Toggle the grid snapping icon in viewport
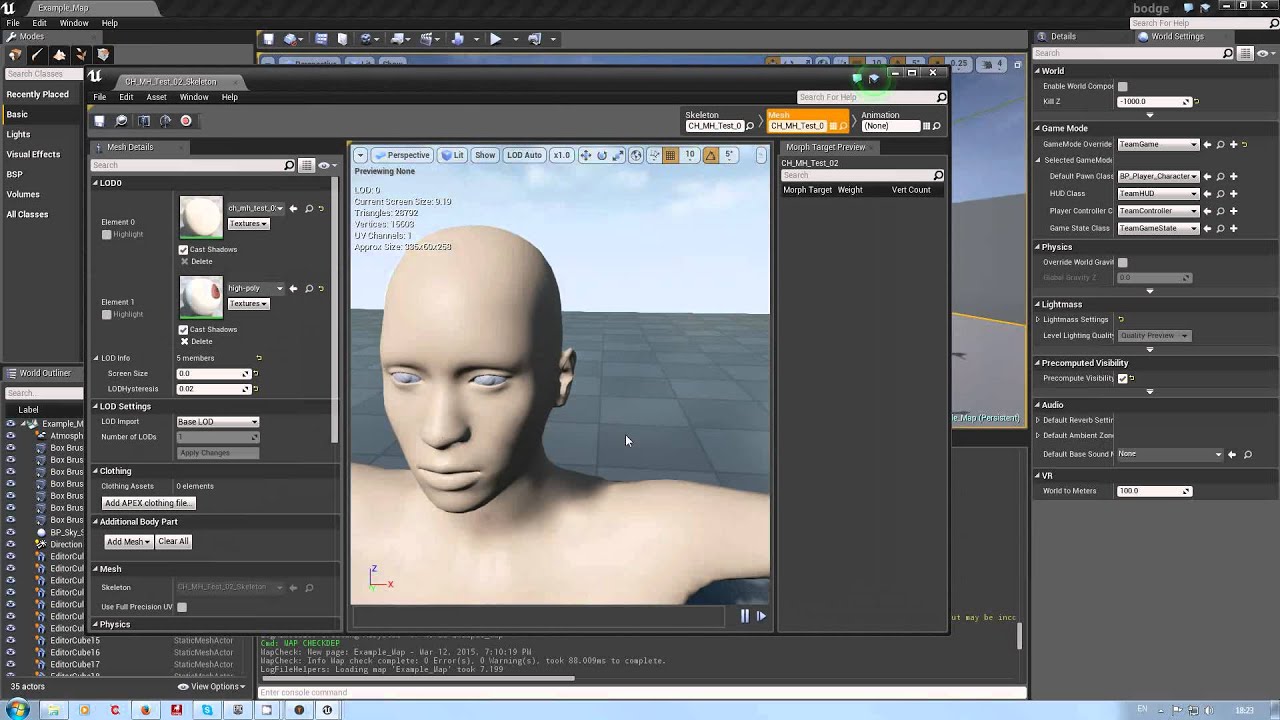This screenshot has width=1280, height=720. 670,155
